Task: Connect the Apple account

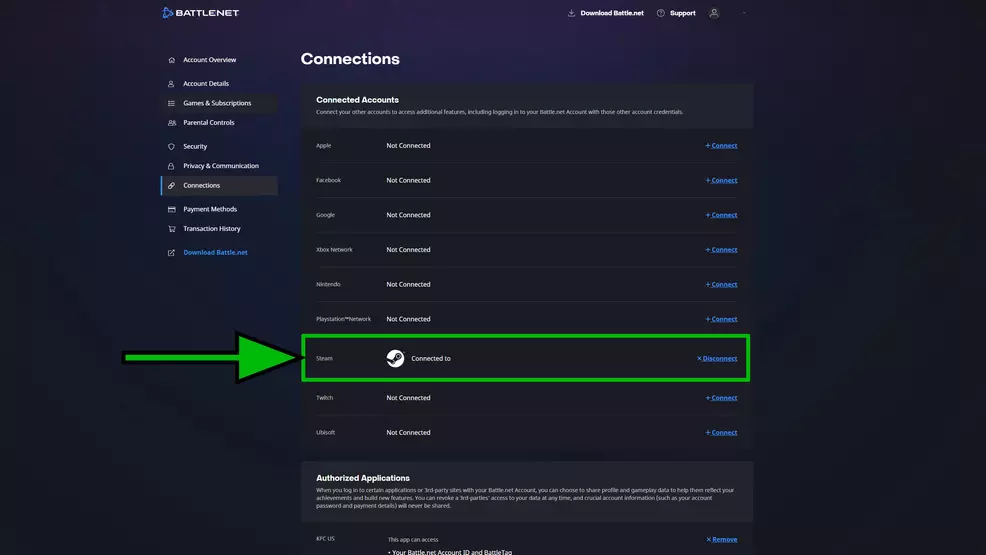Action: coord(721,146)
